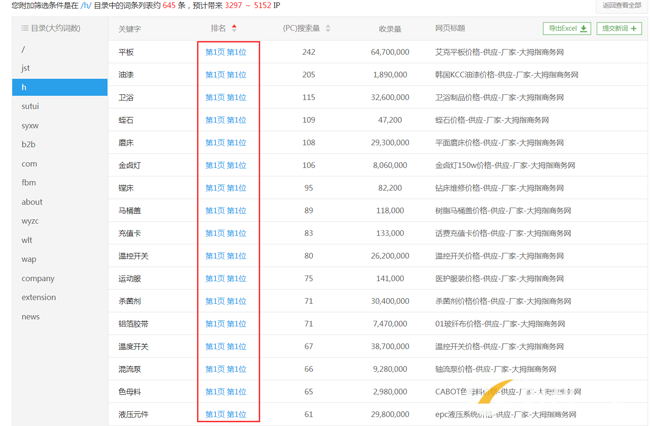Click the 排名 column header

(x=218, y=28)
